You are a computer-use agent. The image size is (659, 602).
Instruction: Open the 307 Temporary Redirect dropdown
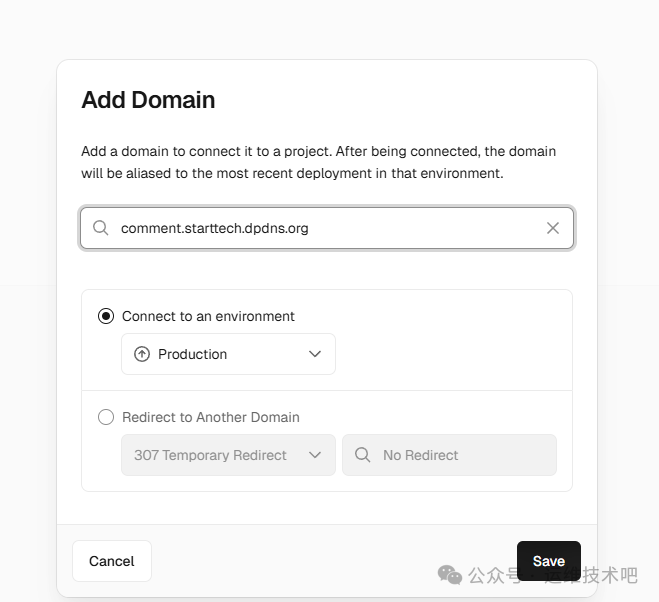coord(228,455)
